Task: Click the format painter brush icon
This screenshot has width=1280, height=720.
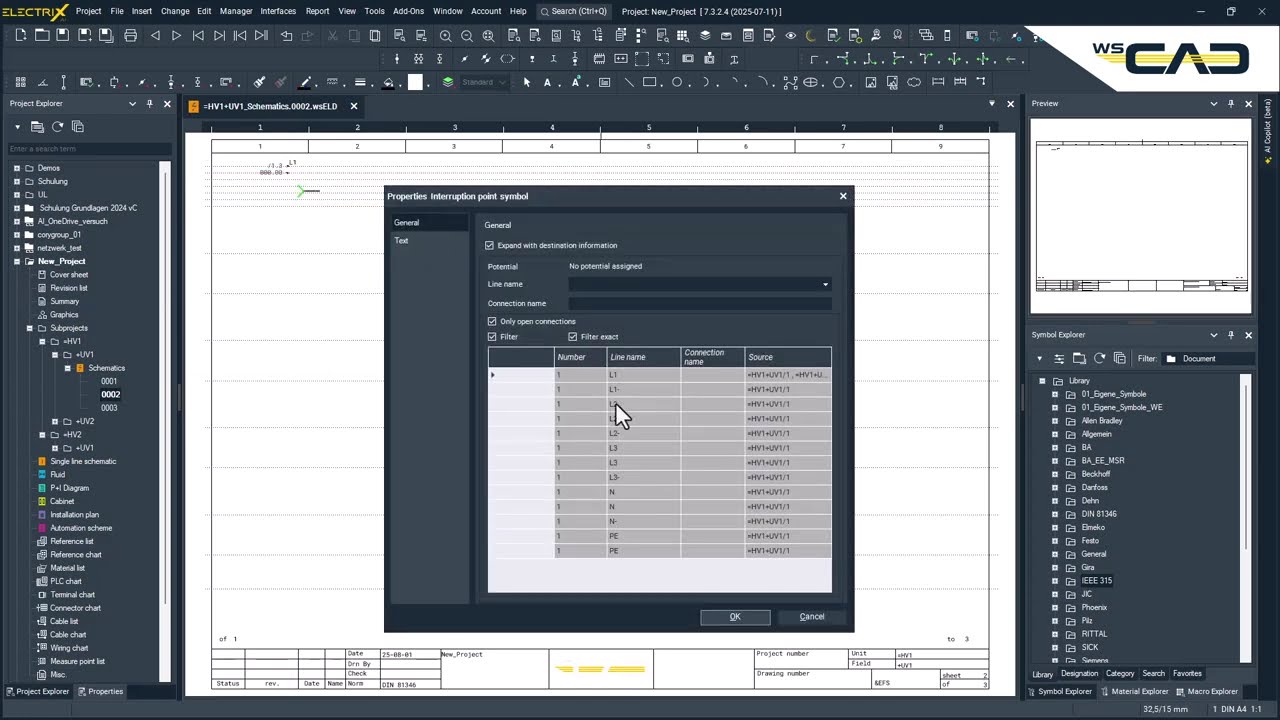Action: (259, 82)
